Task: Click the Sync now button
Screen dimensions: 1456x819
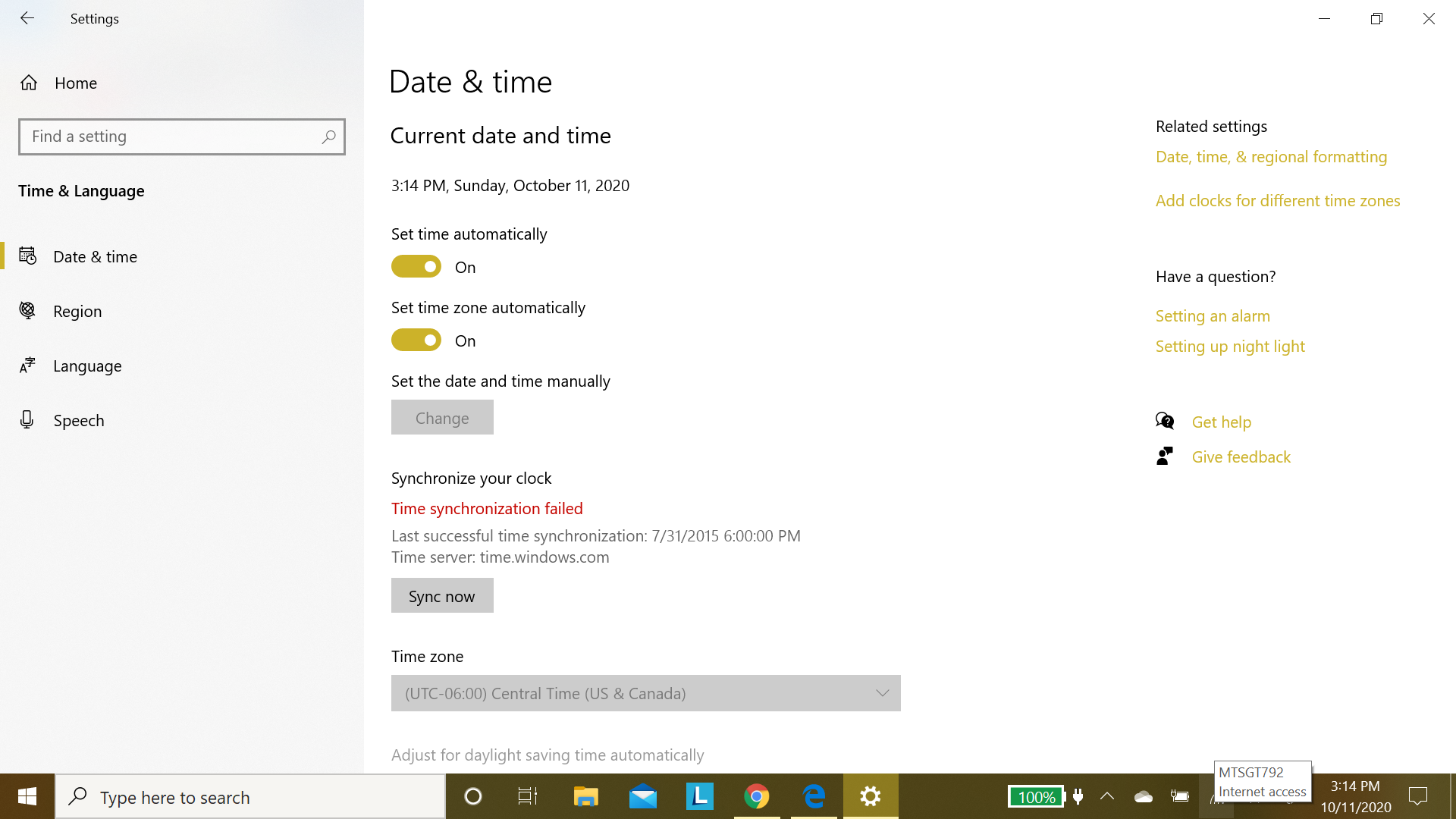Action: point(442,596)
